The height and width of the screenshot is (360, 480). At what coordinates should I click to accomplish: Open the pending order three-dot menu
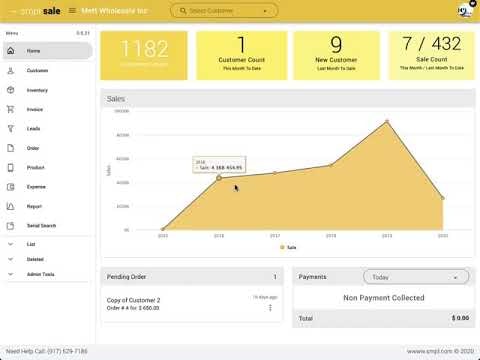[270, 308]
